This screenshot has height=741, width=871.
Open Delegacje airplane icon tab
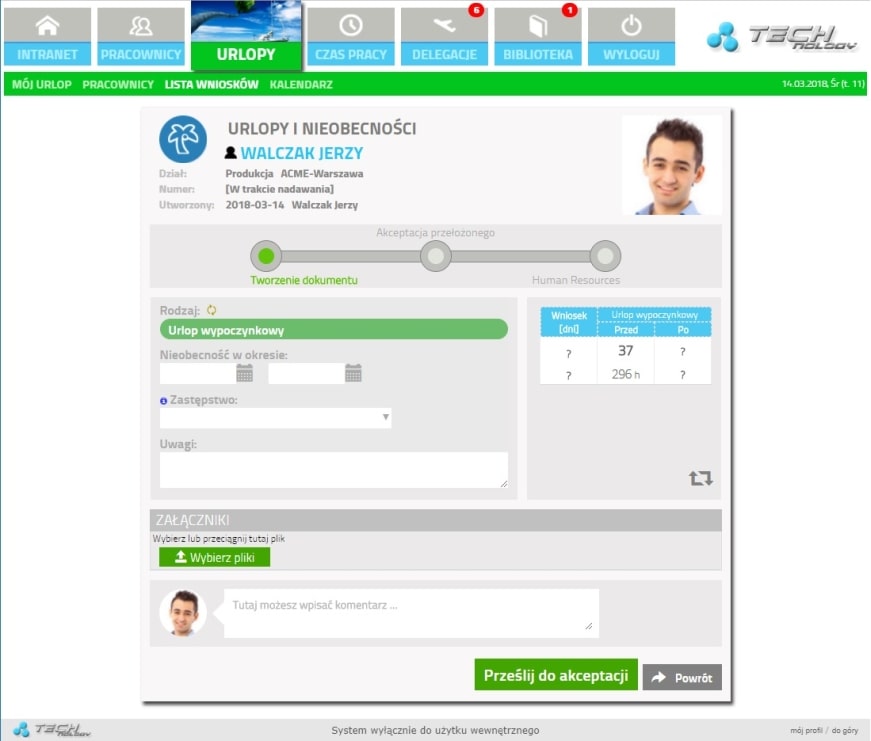tap(445, 27)
